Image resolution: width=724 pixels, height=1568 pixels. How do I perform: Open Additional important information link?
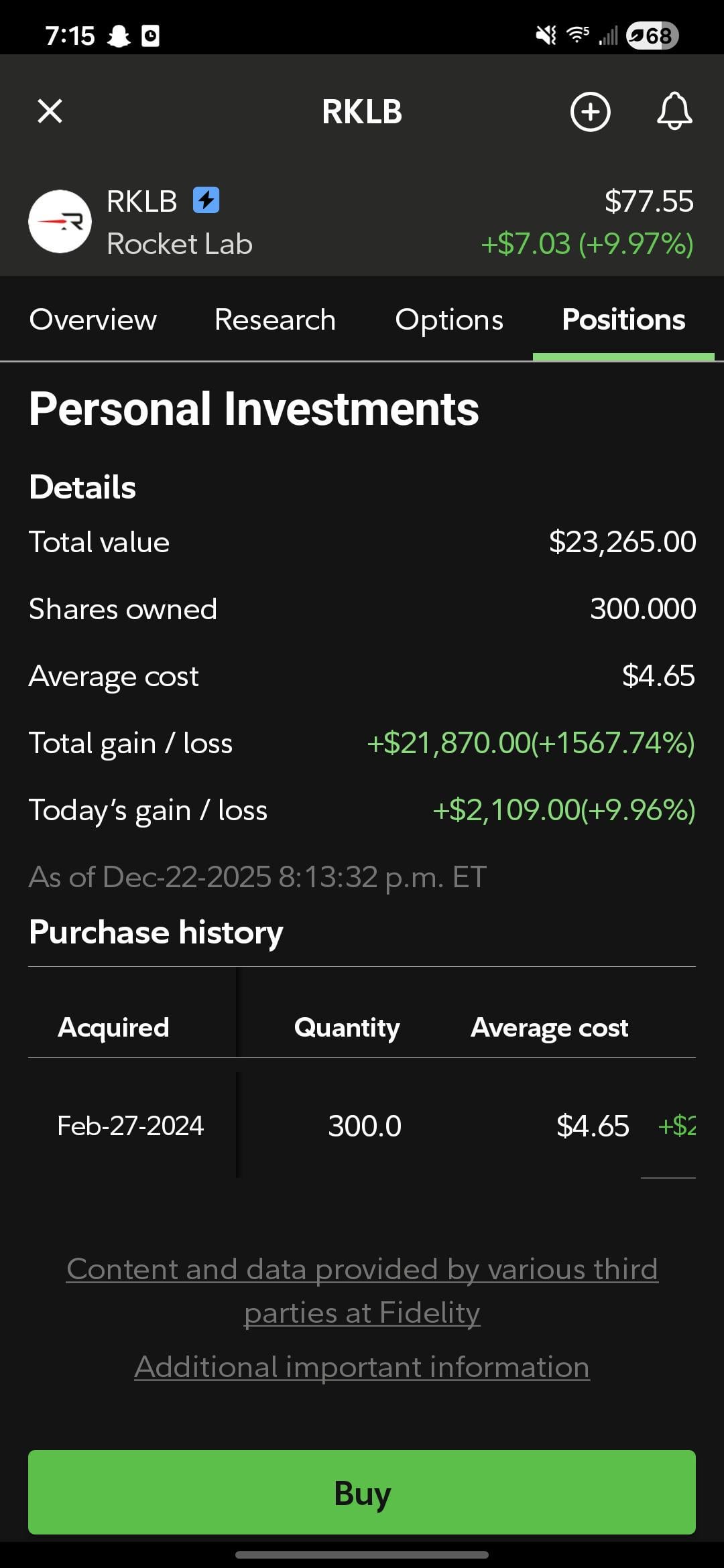coord(362,1367)
